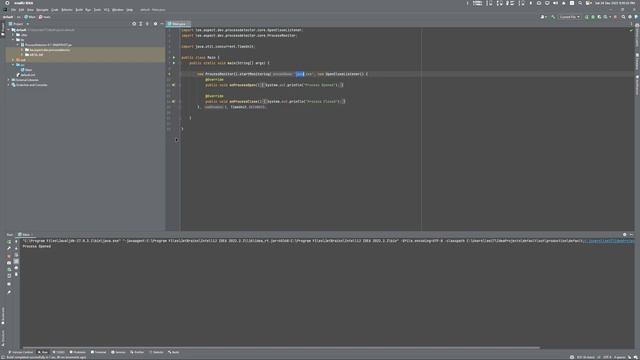This screenshot has height=360, width=640.
Task: Open Search Everywhere magnifier in IDE toolbar
Action: point(623,17)
